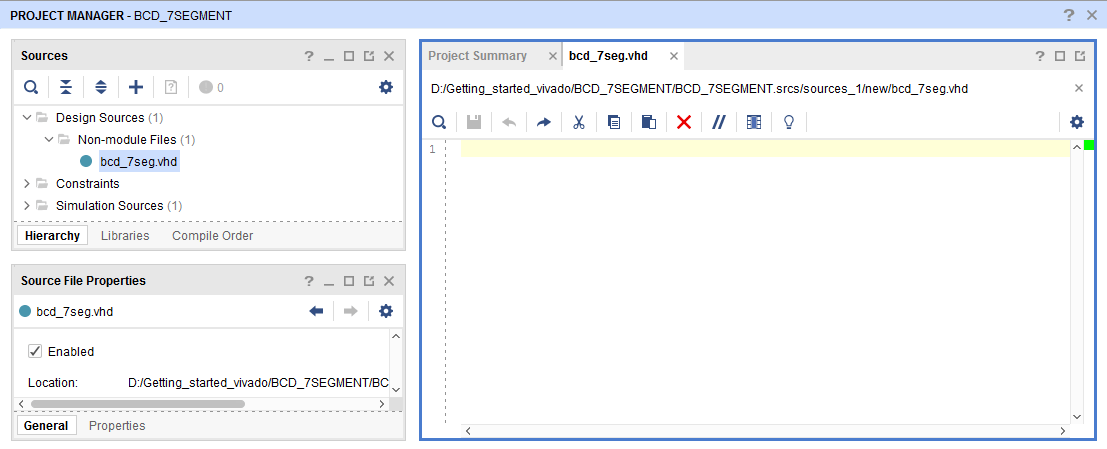Click line 1 in the code editor
1107x449 pixels.
pos(760,149)
